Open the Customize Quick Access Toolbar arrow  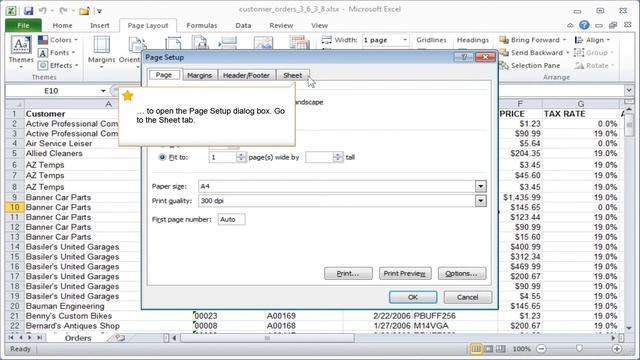[99, 11]
